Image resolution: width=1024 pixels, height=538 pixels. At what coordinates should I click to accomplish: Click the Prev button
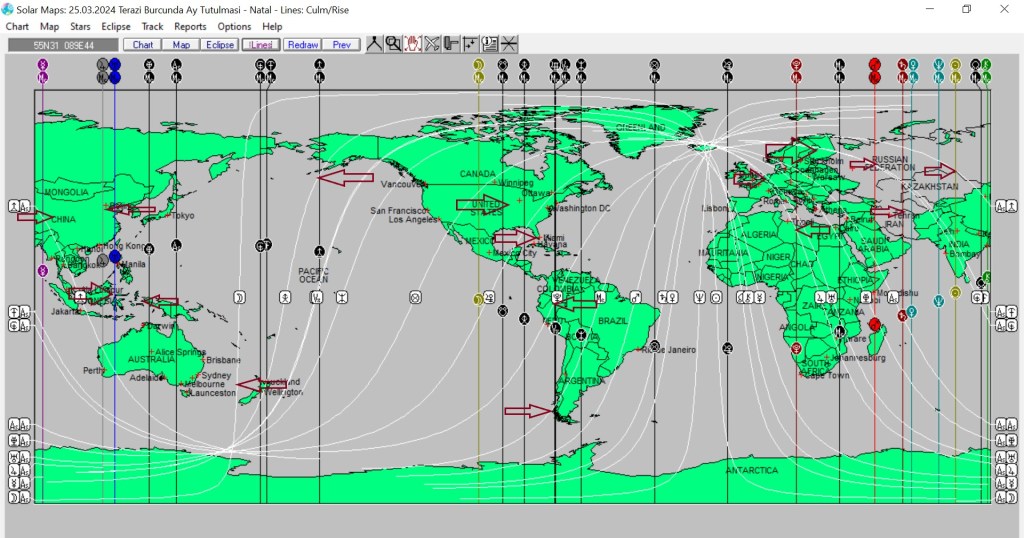coord(341,45)
